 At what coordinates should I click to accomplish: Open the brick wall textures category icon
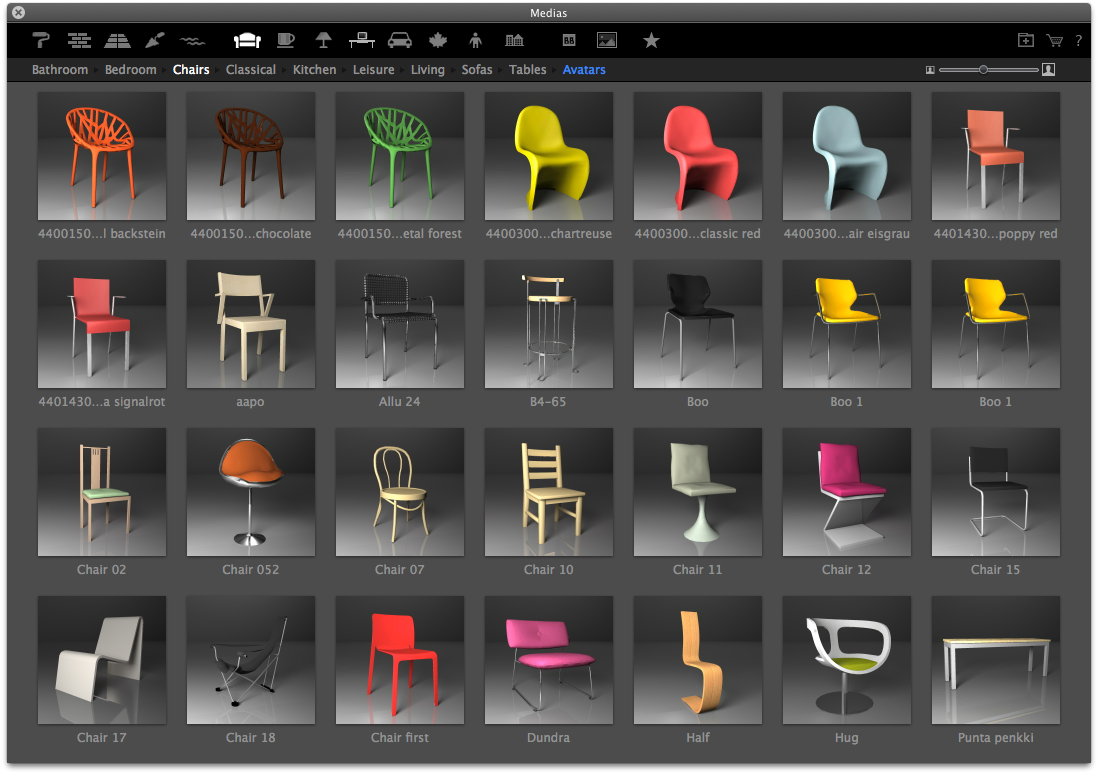pos(79,41)
